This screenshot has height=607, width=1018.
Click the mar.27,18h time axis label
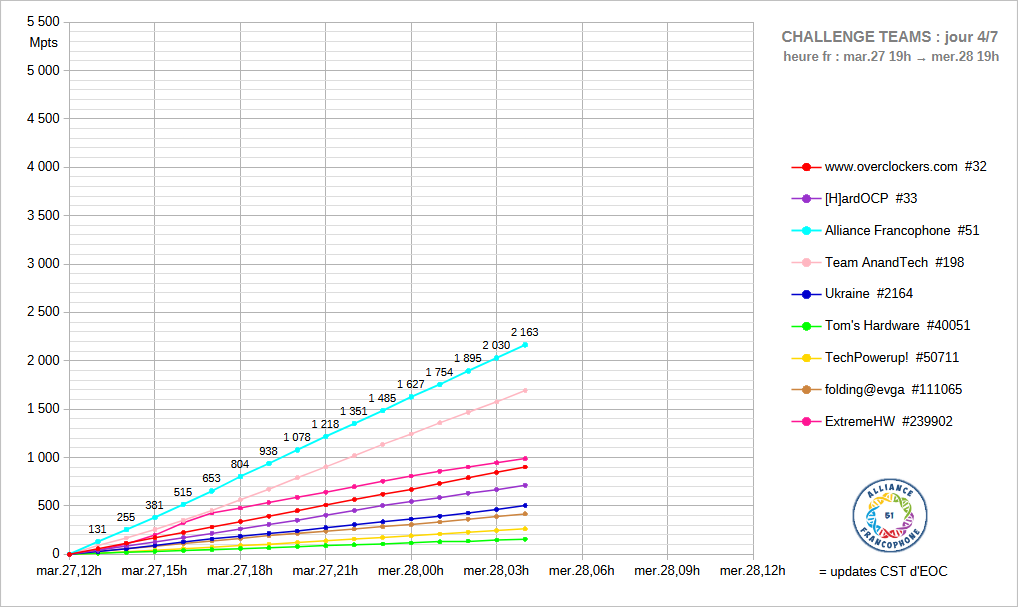pos(239,572)
